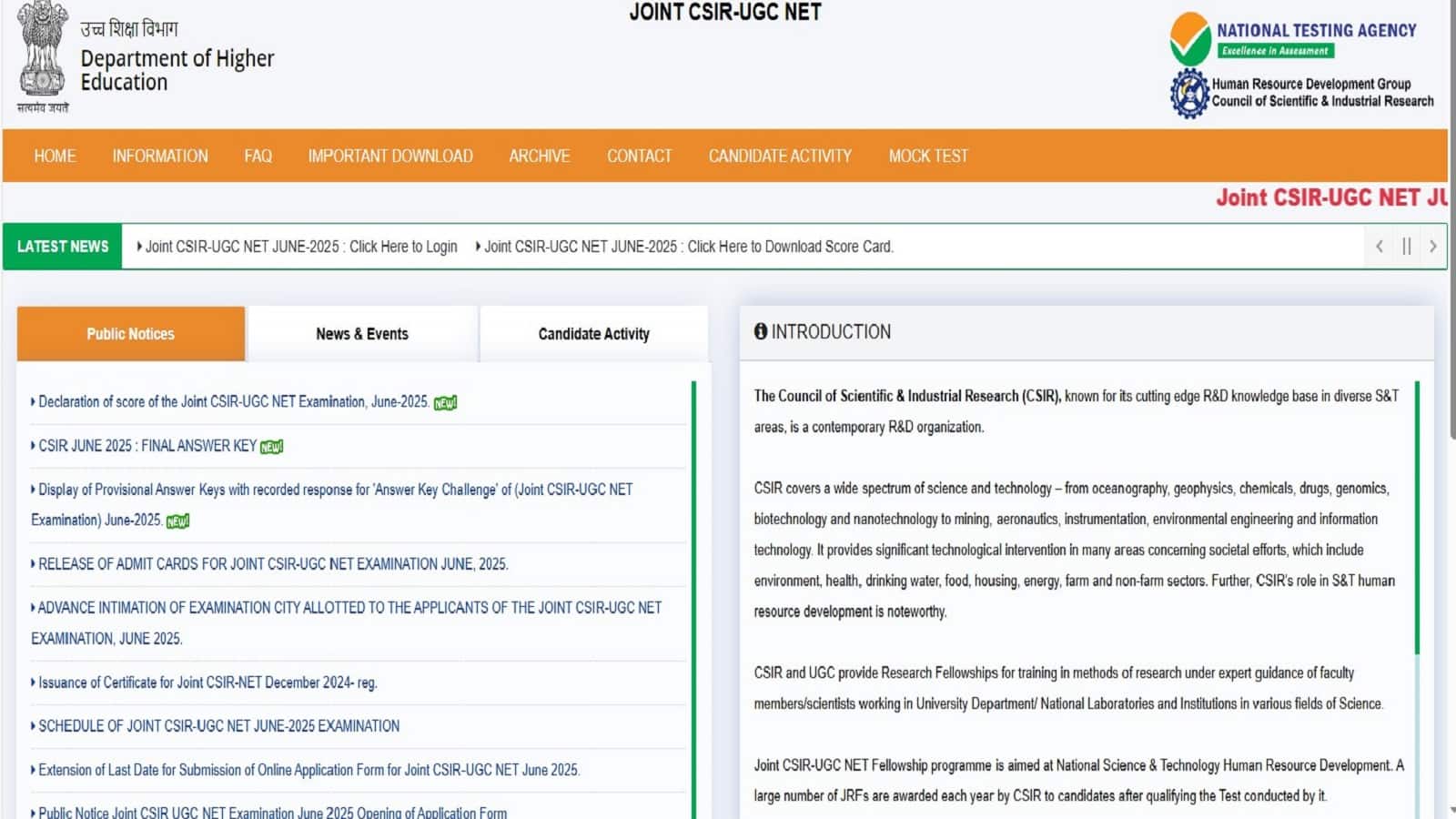
Task: Click the green public notices scrollbar
Action: coord(693,591)
